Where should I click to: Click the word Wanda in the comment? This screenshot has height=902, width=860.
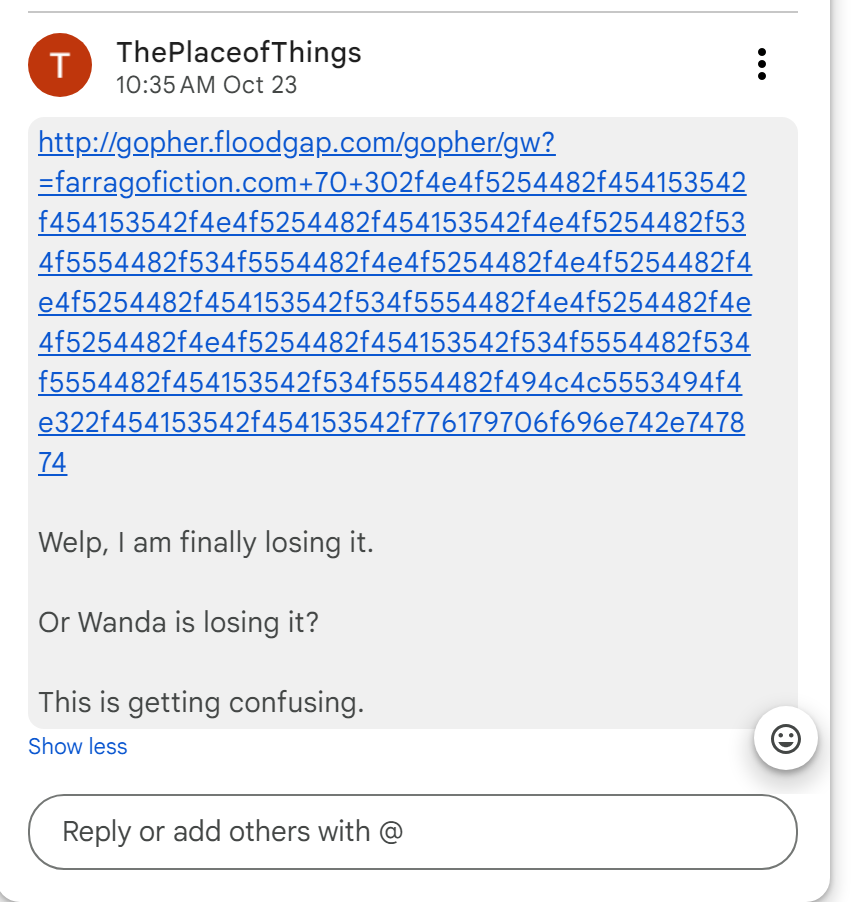pos(122,623)
